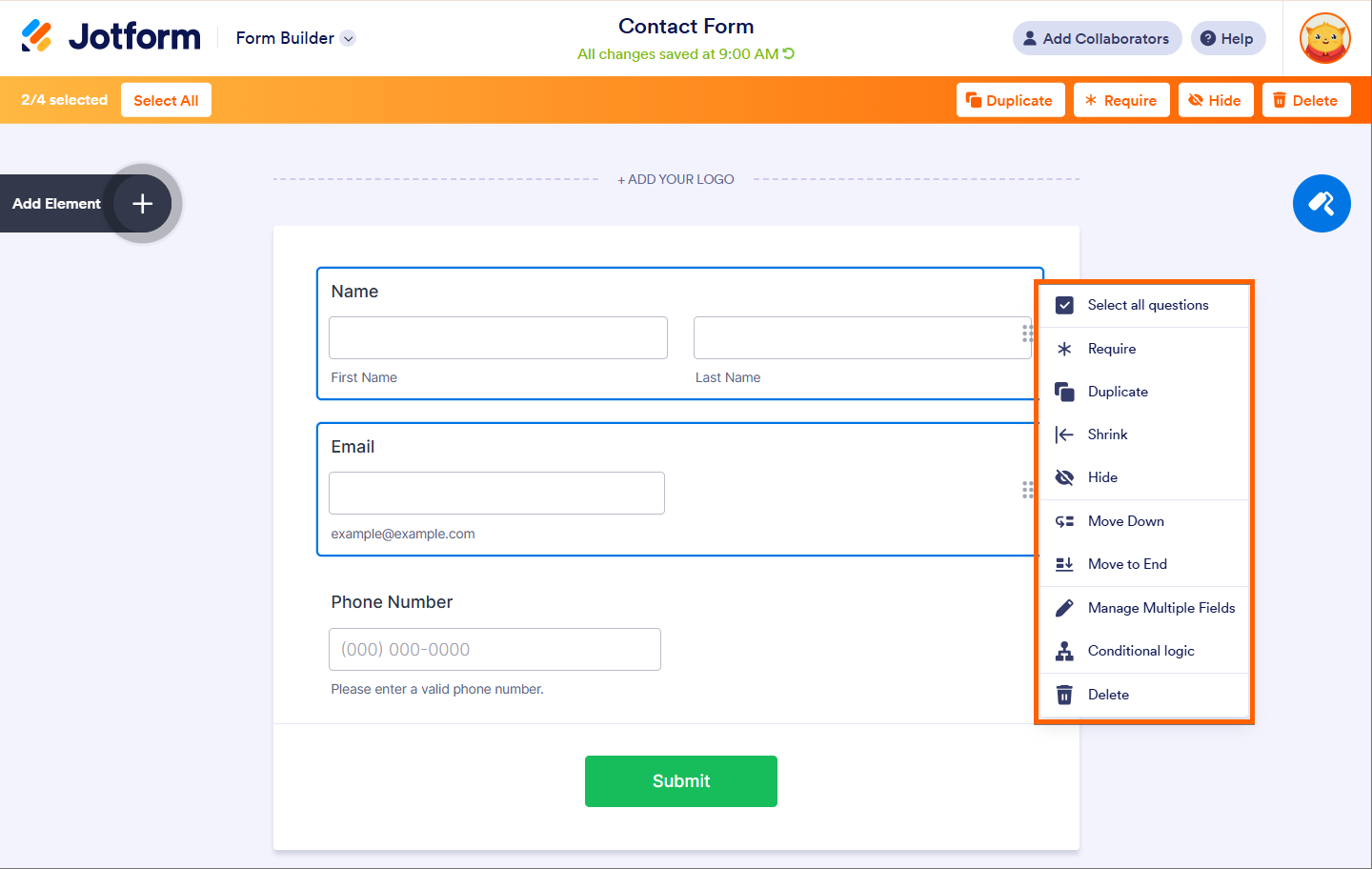The height and width of the screenshot is (869, 1372).
Task: Click Manage Multiple Fields option
Action: [1160, 608]
